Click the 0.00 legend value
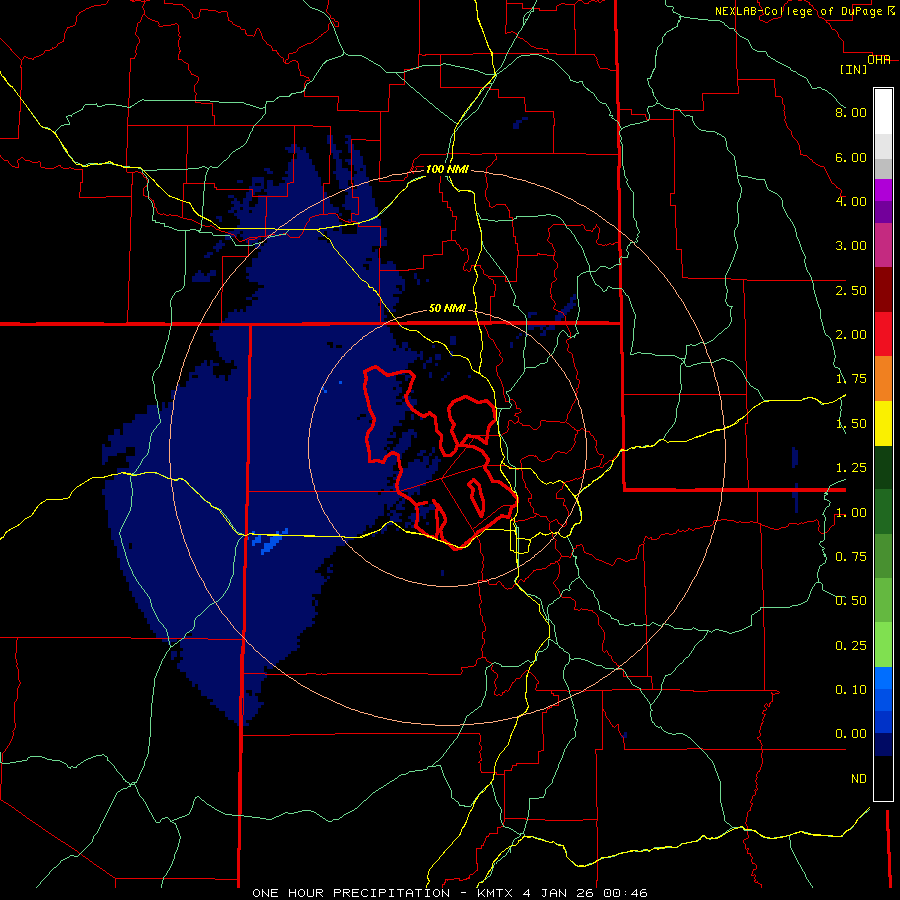 (851, 734)
